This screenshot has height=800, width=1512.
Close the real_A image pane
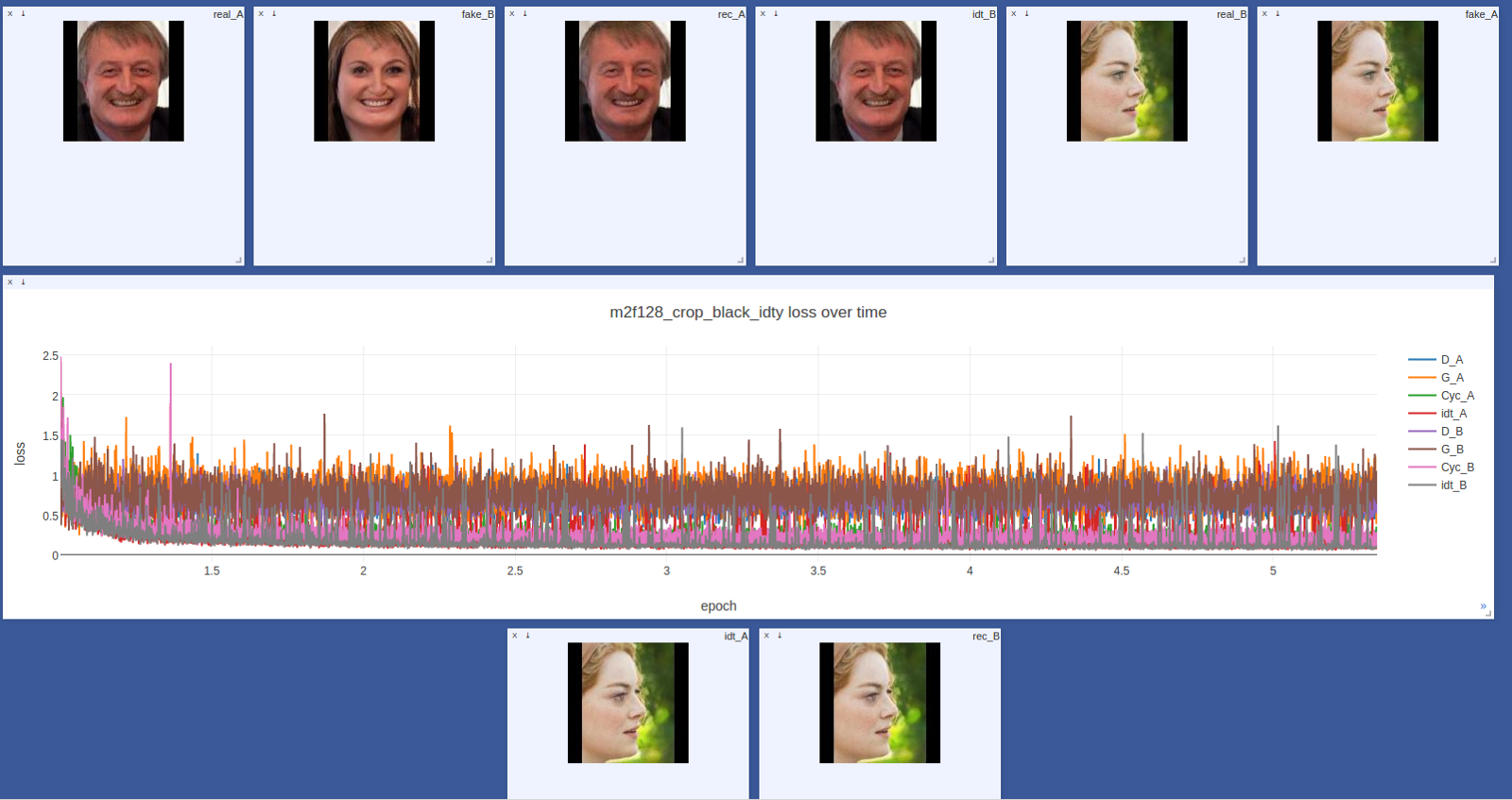tap(10, 14)
